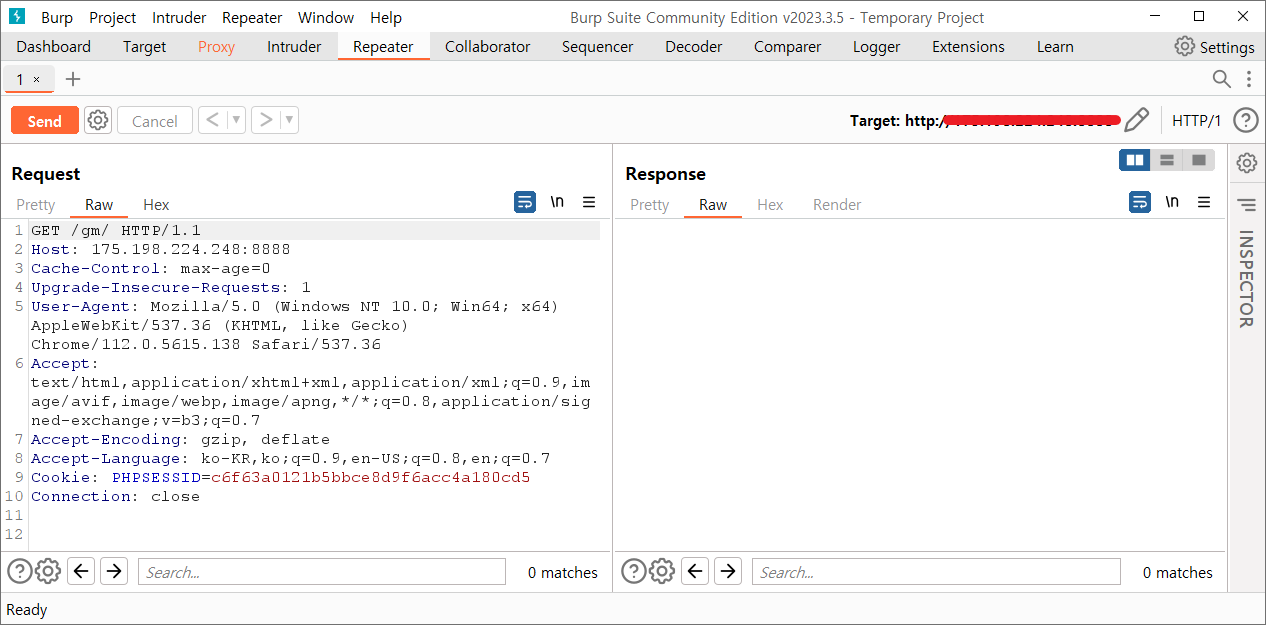Open the Help menu
This screenshot has width=1266, height=625.
tap(386, 18)
